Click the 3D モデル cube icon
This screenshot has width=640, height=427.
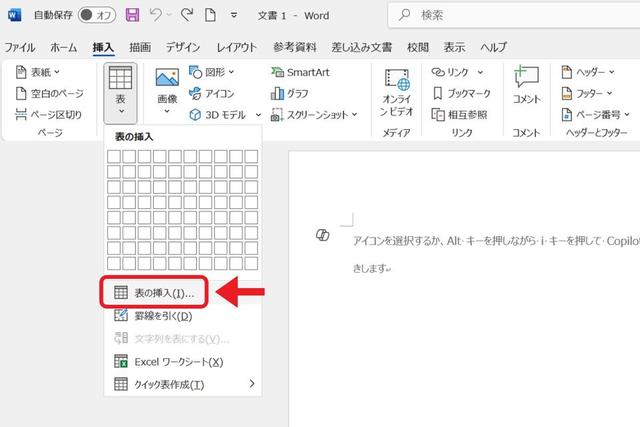195,115
